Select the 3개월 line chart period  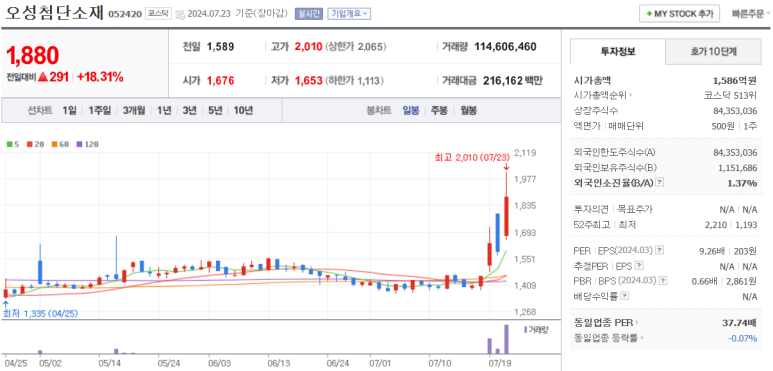(x=134, y=110)
